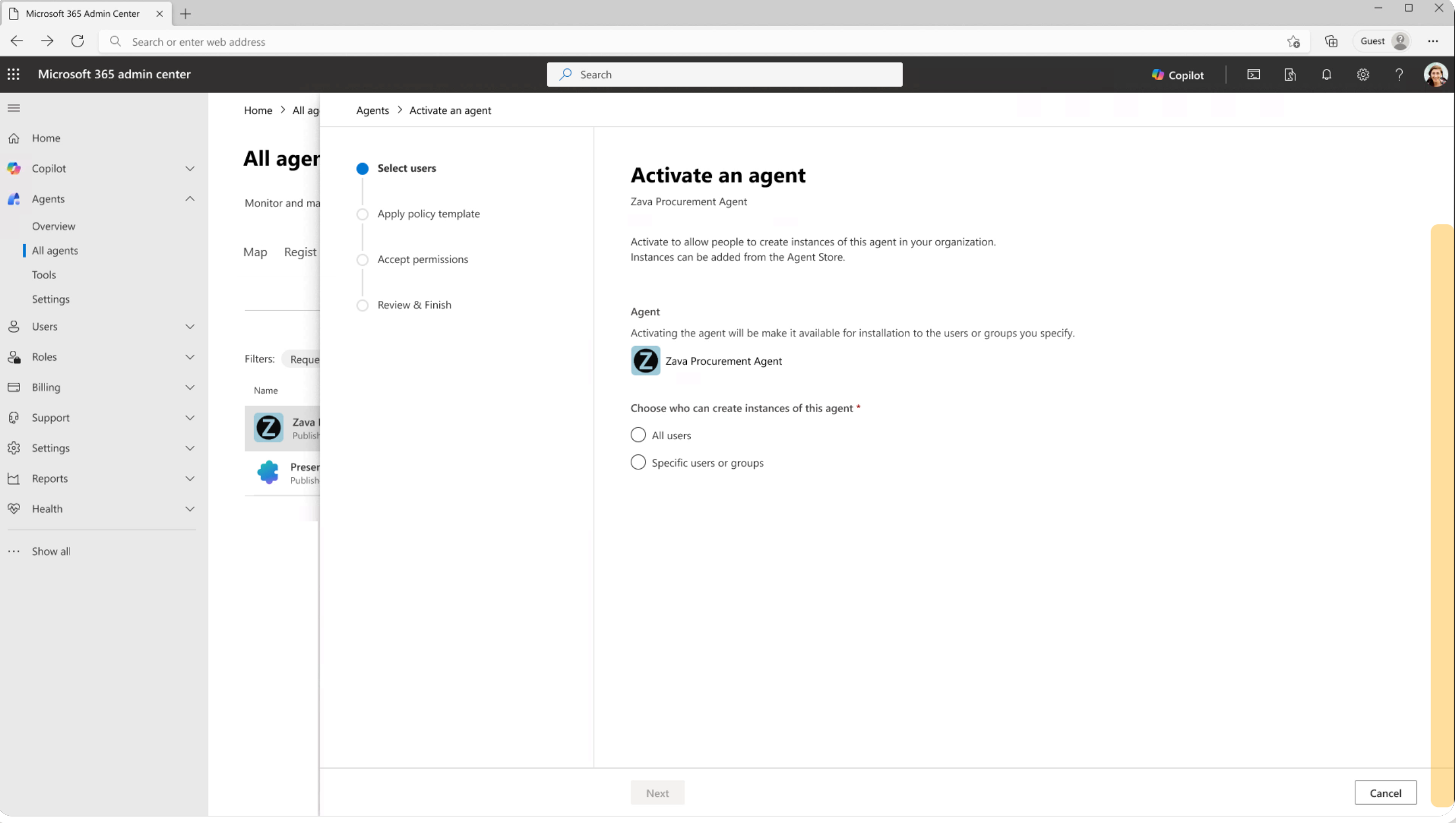Open Cloud Shell terminal icon in header

click(1253, 75)
